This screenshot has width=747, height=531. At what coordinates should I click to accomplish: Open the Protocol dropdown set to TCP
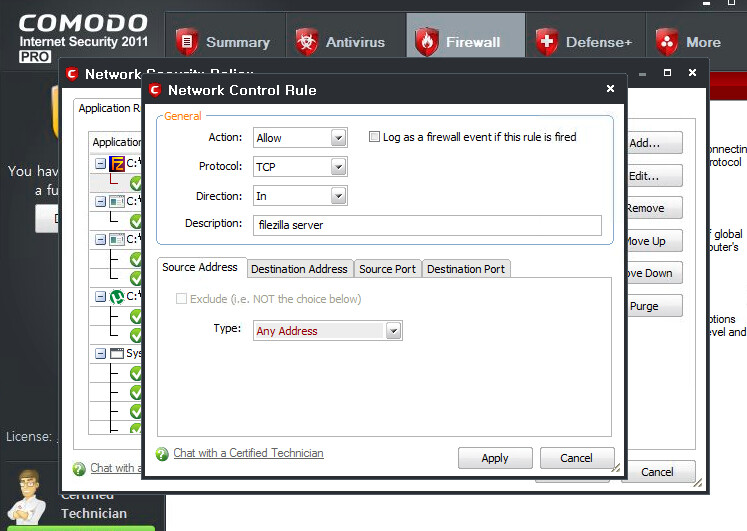[x=300, y=167]
